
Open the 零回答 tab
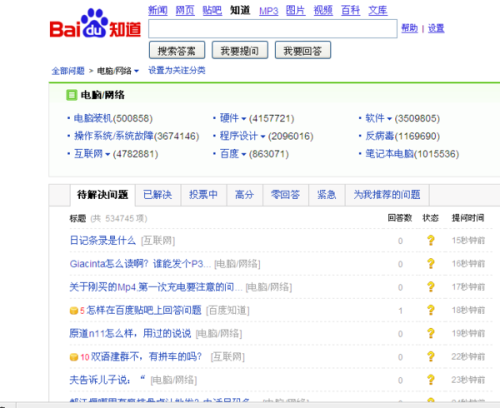[285, 195]
